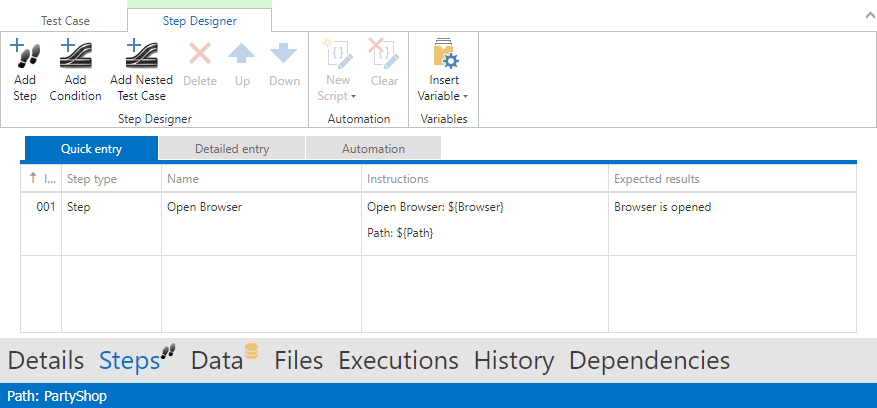
Task: Click the Add Condition icon
Action: (x=75, y=54)
